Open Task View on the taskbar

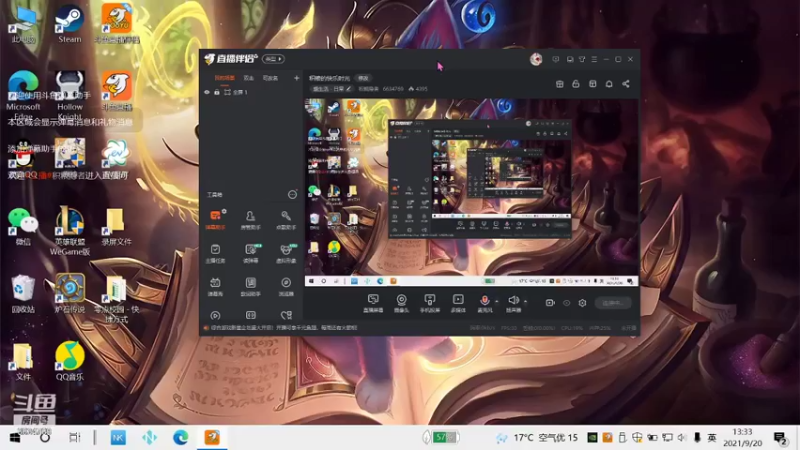(74, 438)
